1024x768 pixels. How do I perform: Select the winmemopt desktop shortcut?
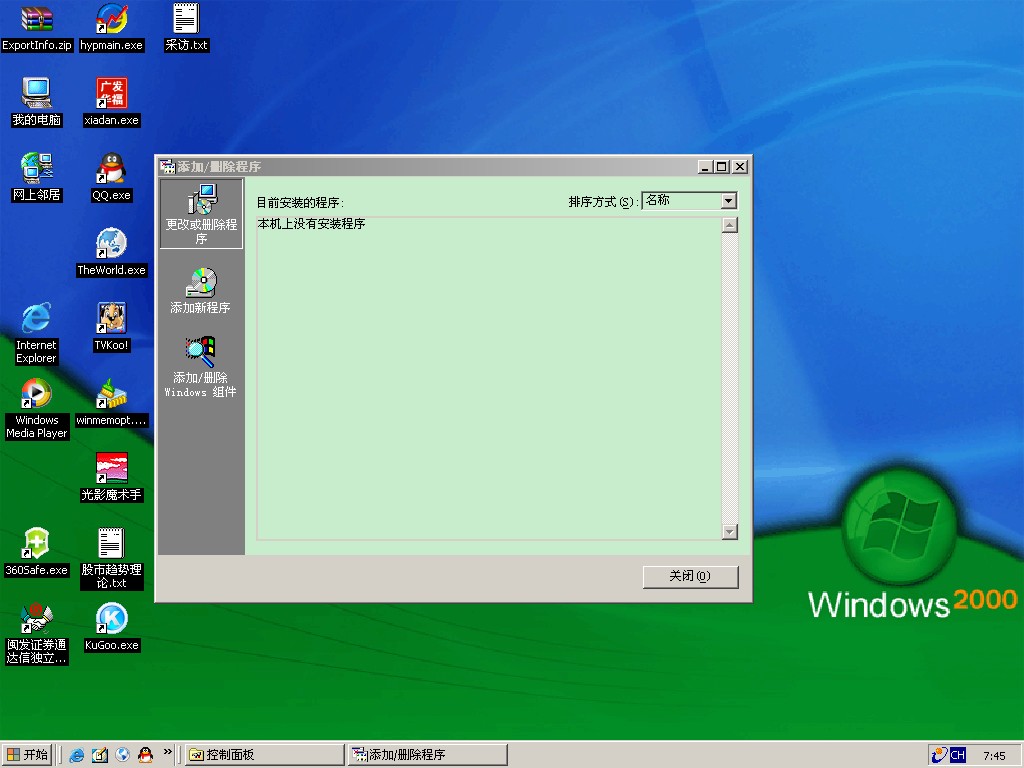pyautogui.click(x=112, y=402)
